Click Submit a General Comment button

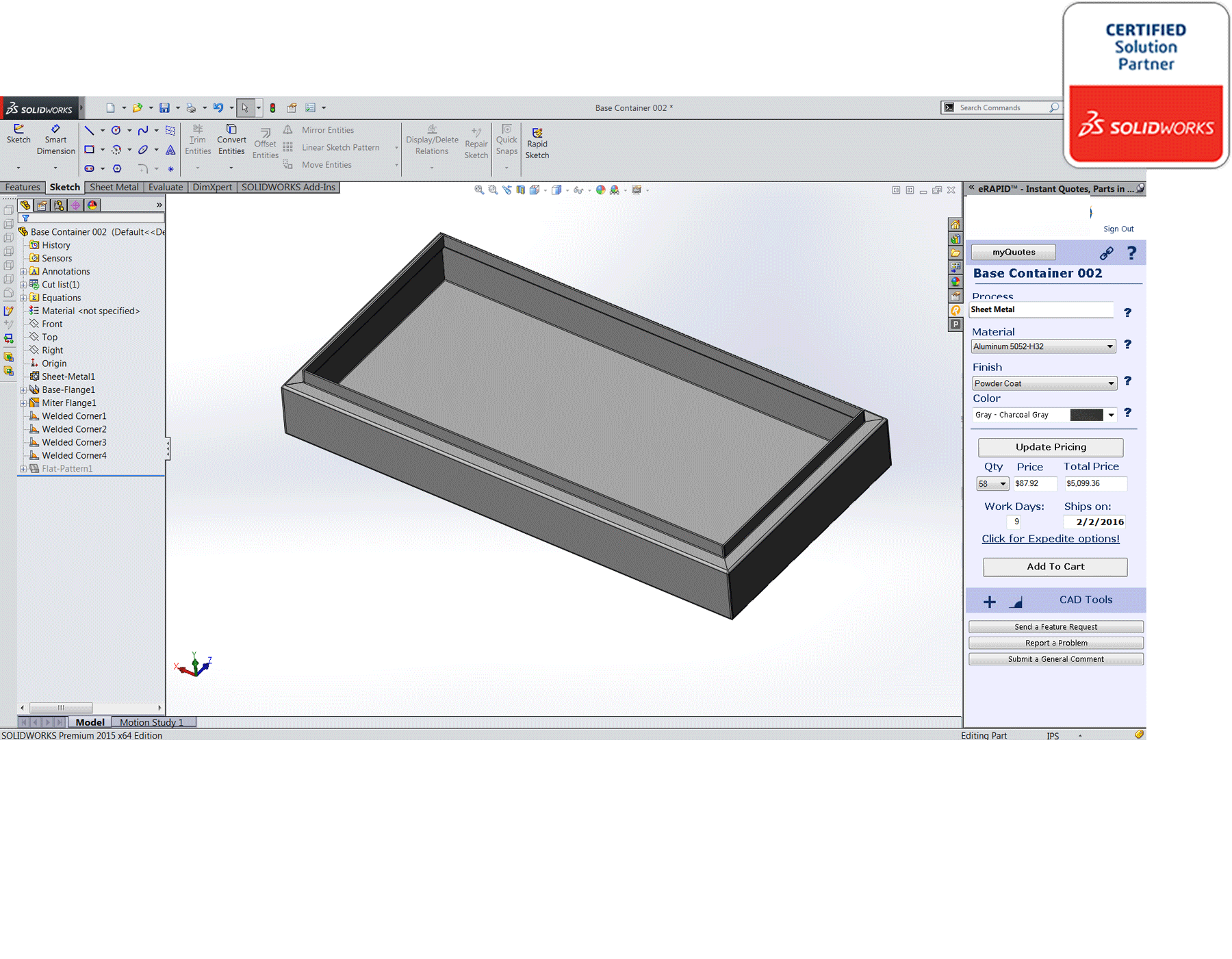(x=1055, y=659)
